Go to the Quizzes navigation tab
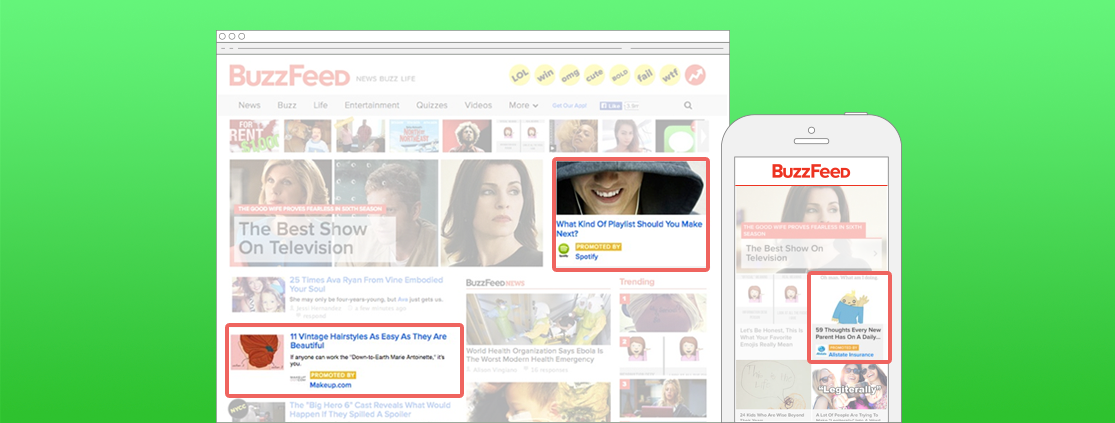Viewport: 1115px width, 423px height. [x=432, y=105]
